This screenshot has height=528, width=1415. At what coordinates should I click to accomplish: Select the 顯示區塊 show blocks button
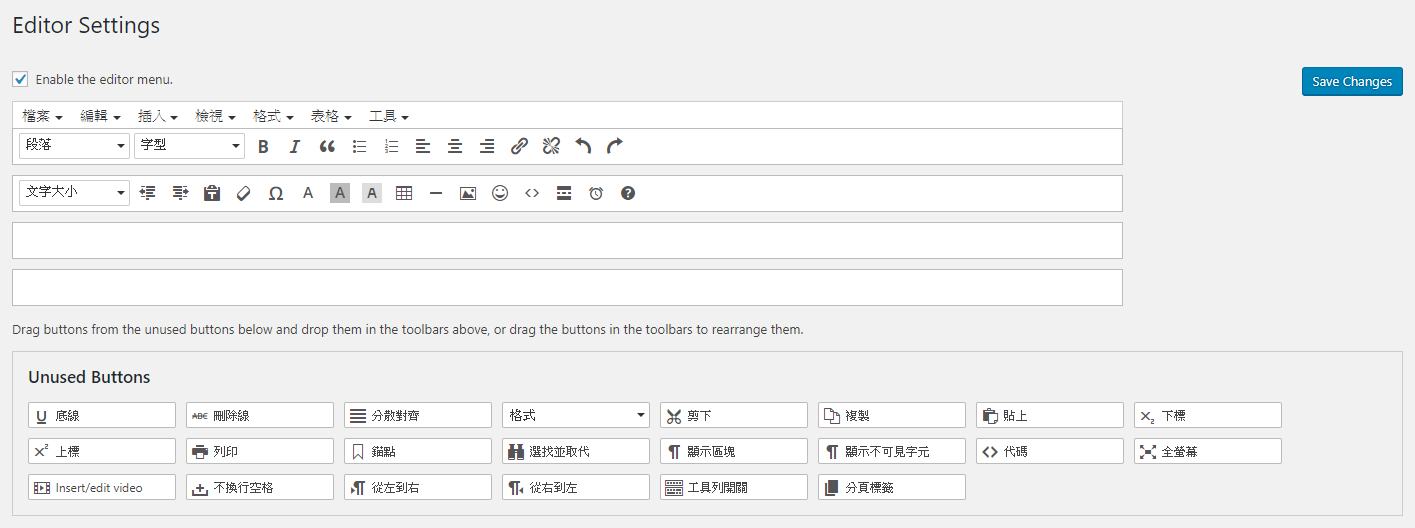pyautogui.click(x=734, y=451)
